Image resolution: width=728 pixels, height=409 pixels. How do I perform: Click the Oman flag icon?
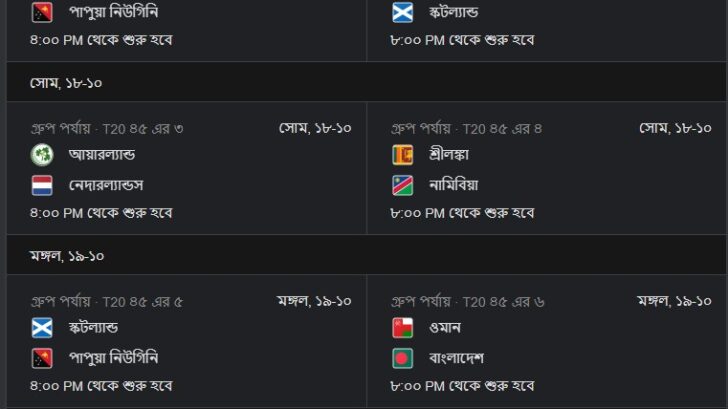403,328
